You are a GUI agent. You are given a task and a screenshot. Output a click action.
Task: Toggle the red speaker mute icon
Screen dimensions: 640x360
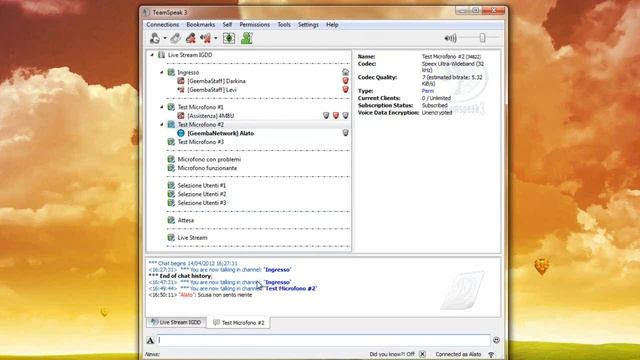point(206,38)
